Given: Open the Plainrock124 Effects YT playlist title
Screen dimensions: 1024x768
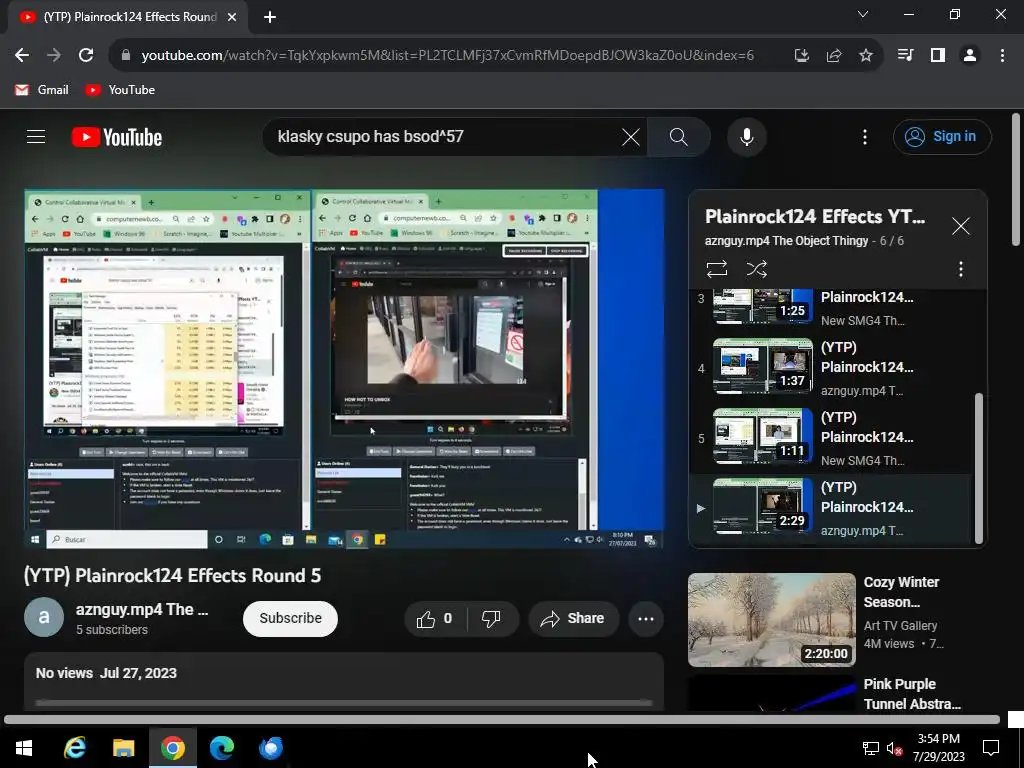Looking at the screenshot, I should click(815, 217).
